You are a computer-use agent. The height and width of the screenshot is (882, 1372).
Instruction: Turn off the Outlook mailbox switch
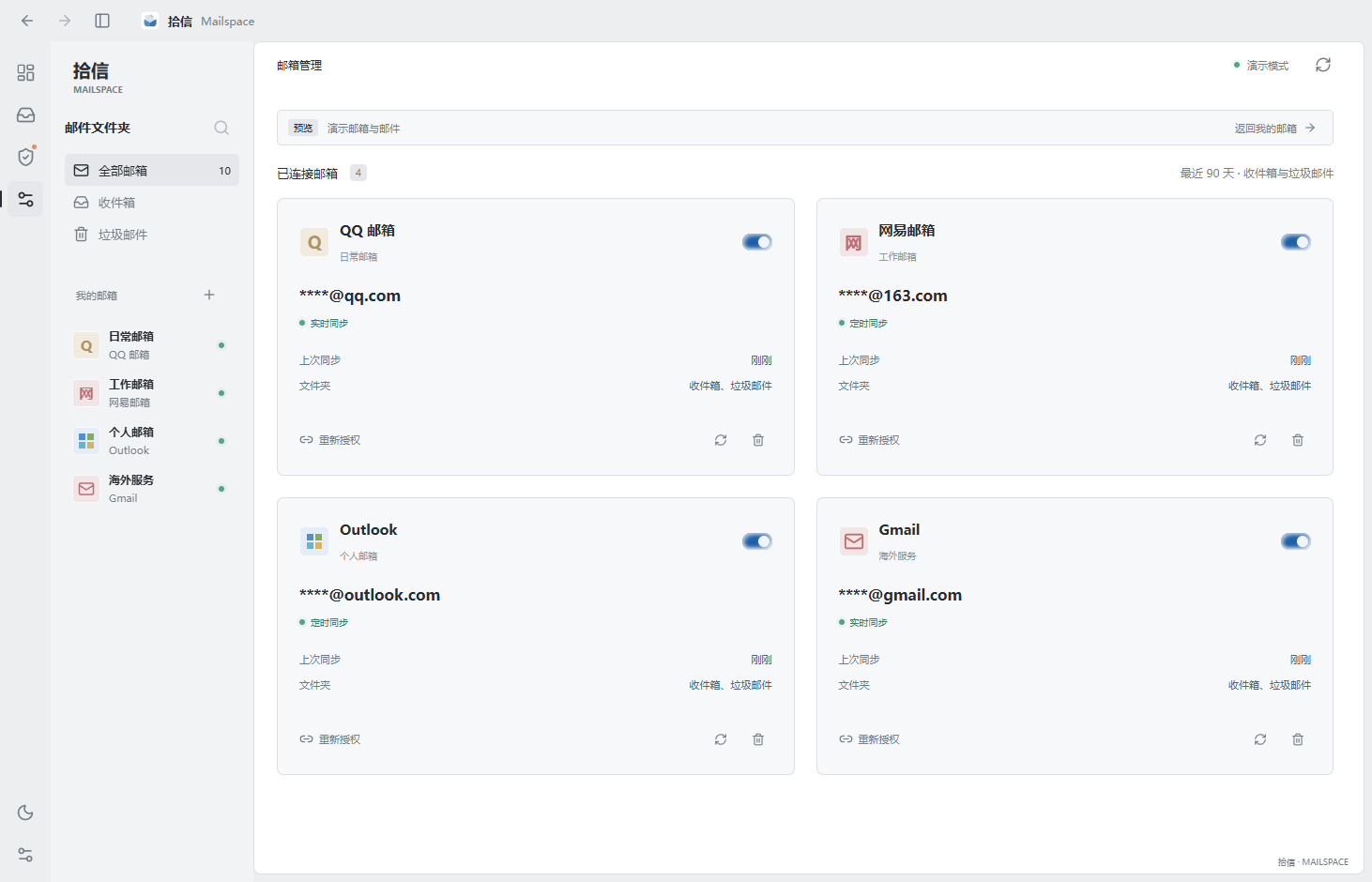[757, 541]
